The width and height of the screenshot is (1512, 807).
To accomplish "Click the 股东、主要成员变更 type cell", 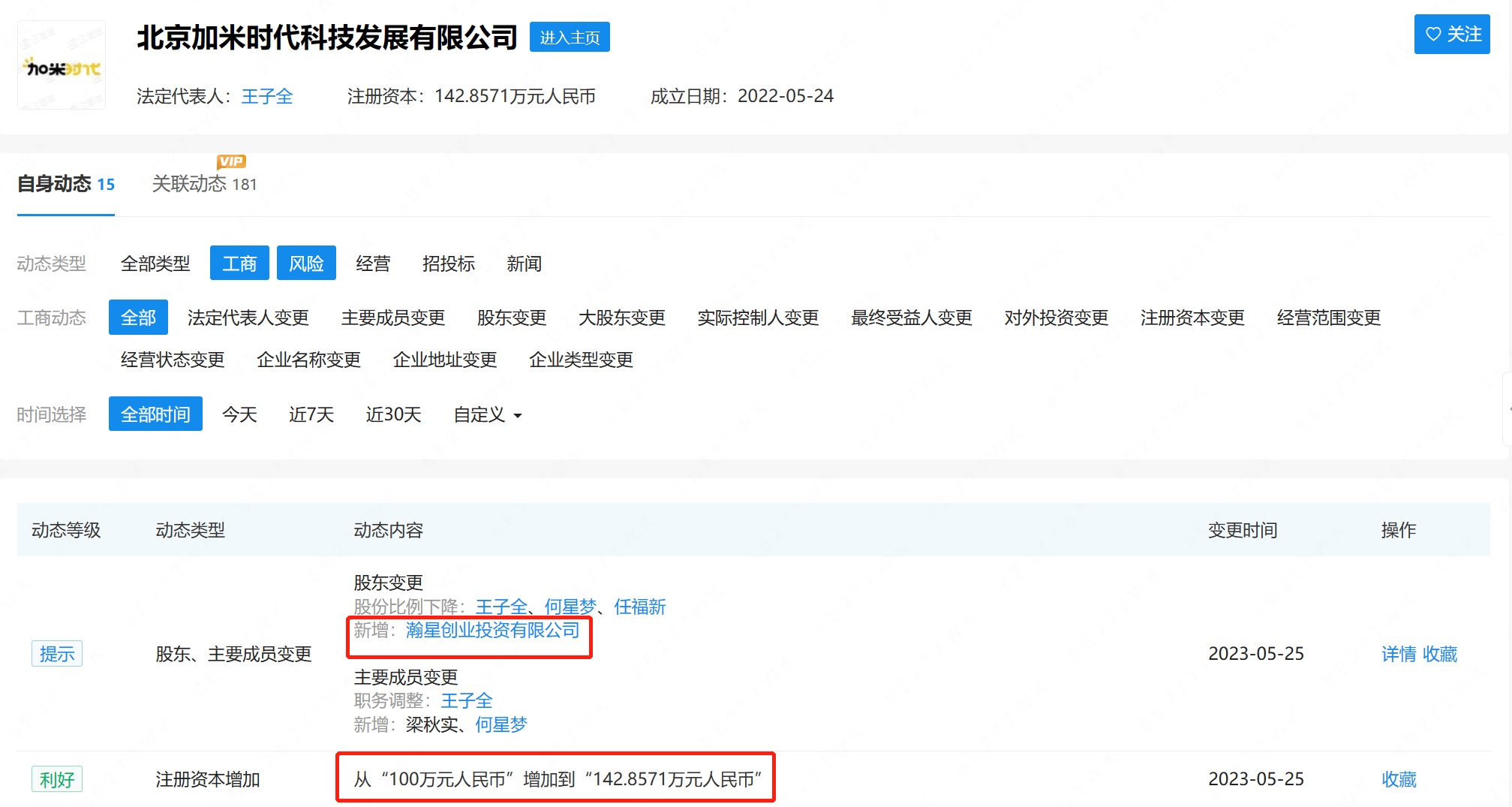I will tap(234, 654).
